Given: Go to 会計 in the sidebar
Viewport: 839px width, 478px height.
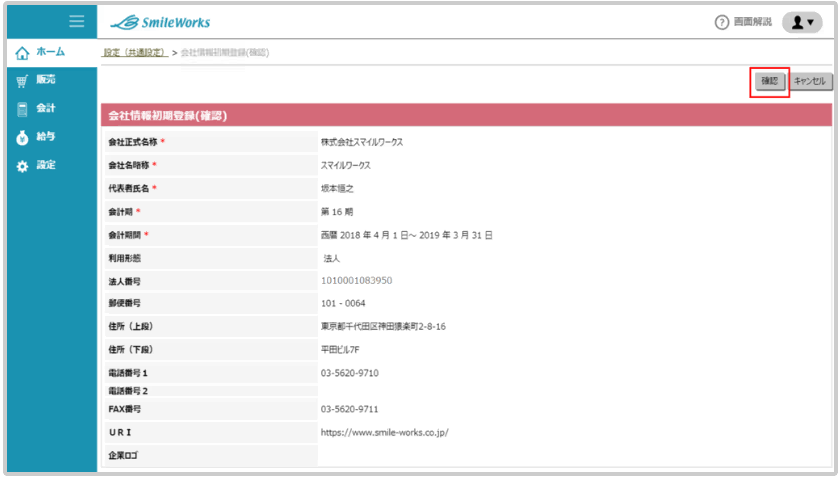Looking at the screenshot, I should point(46,108).
